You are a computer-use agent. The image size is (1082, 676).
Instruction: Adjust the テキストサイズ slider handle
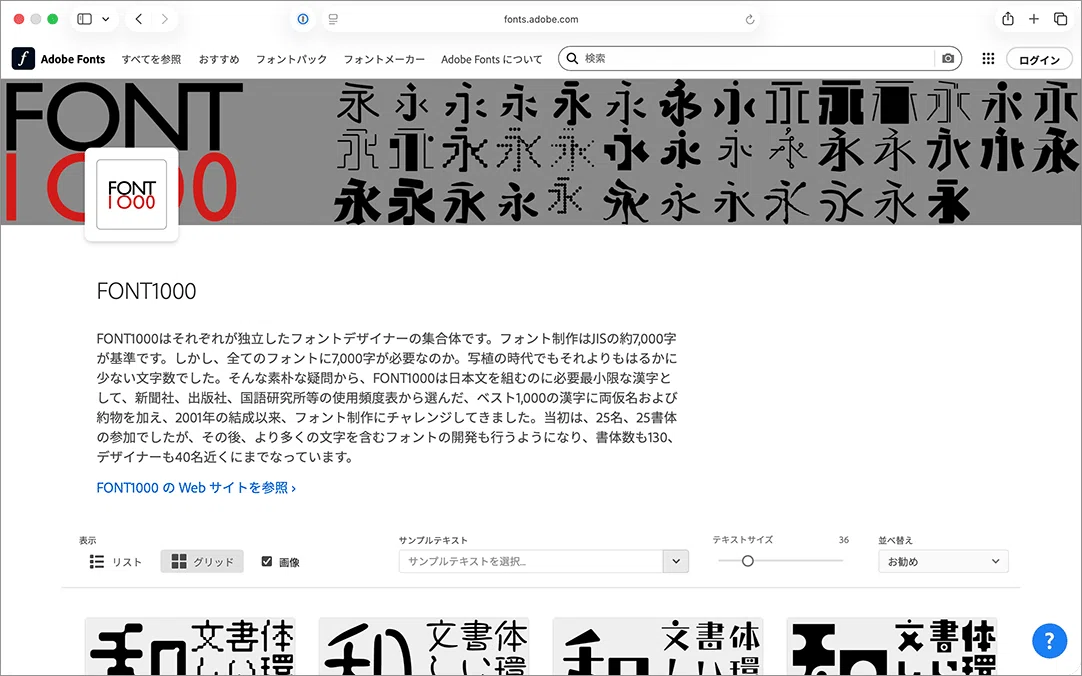(x=747, y=561)
